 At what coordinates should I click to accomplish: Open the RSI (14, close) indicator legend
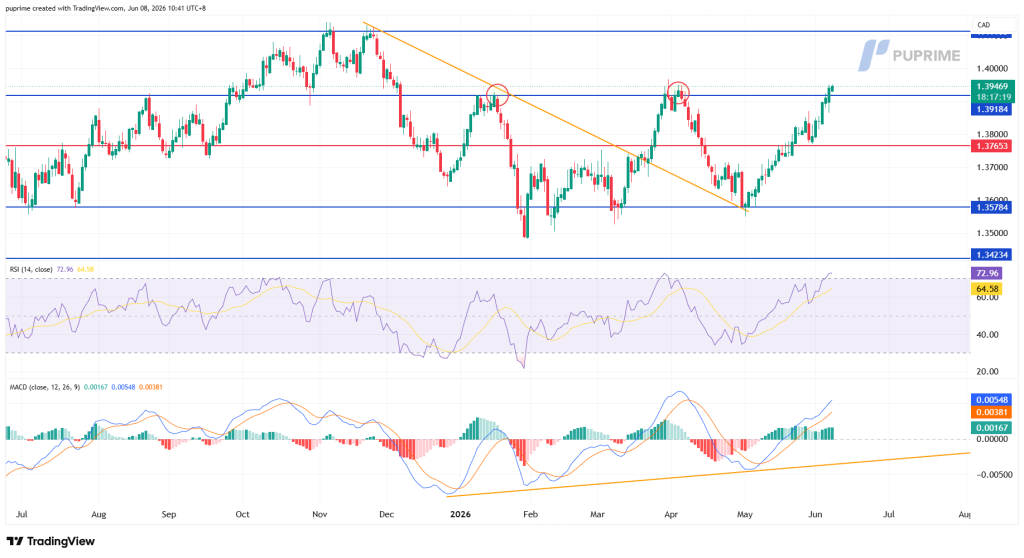(x=31, y=269)
